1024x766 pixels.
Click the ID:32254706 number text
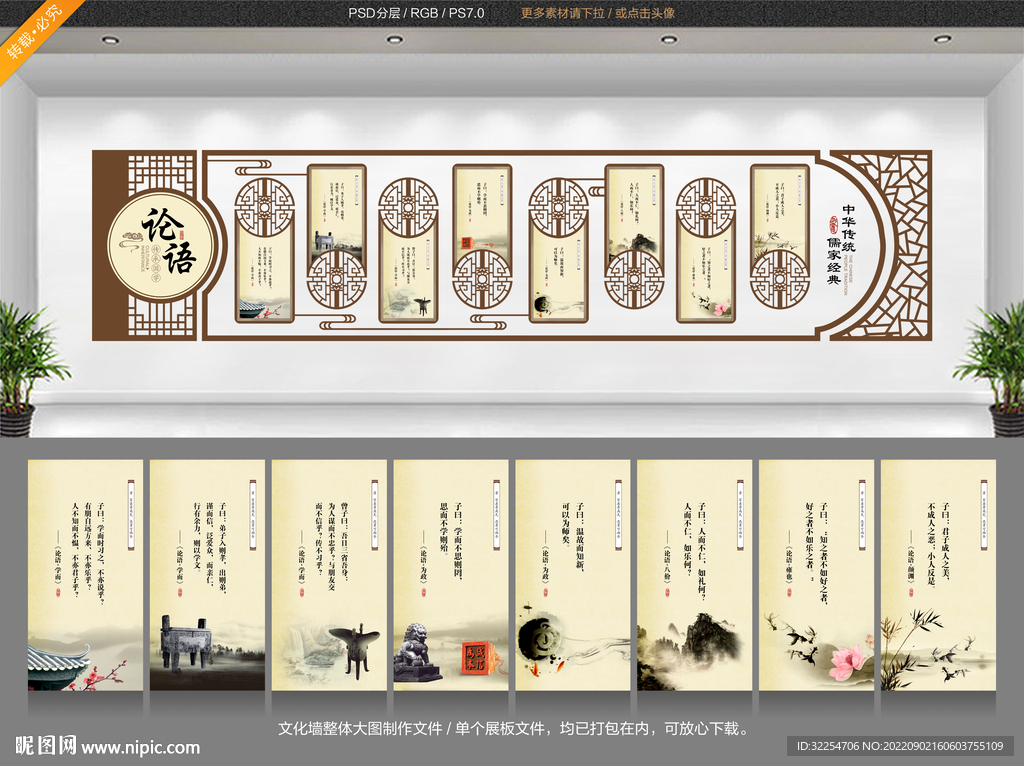click(x=825, y=747)
